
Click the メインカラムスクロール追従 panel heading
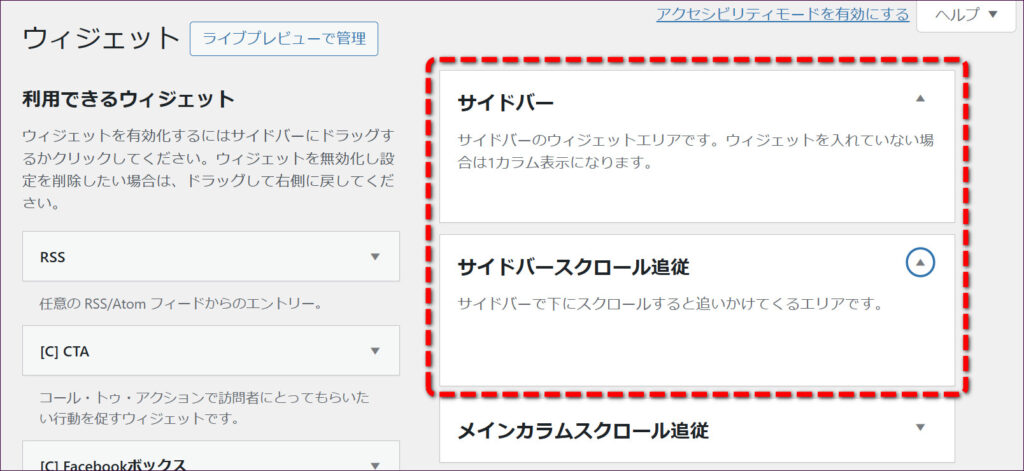tap(583, 431)
